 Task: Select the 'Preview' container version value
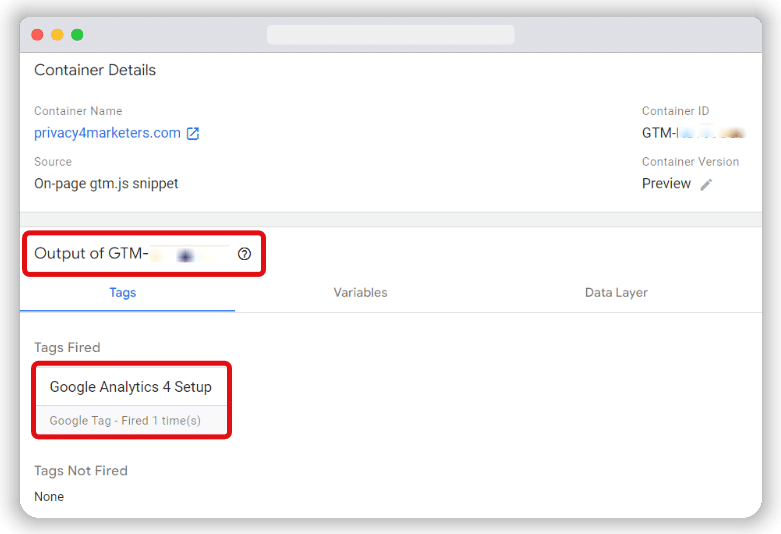click(666, 183)
